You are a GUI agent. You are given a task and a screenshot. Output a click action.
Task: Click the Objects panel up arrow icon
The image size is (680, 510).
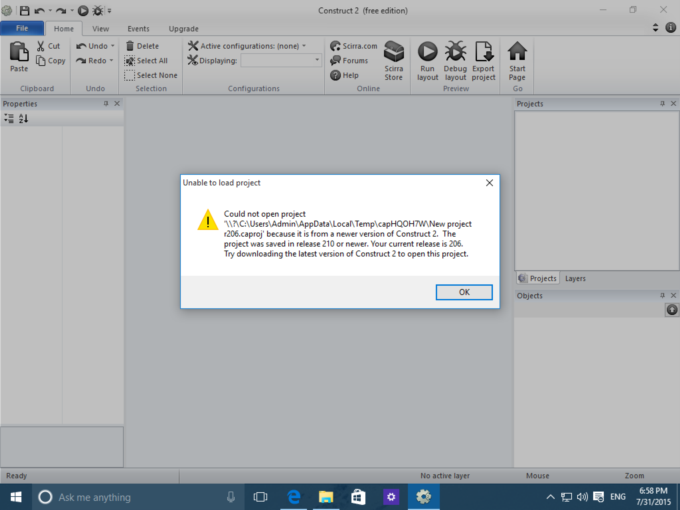pyautogui.click(x=672, y=310)
